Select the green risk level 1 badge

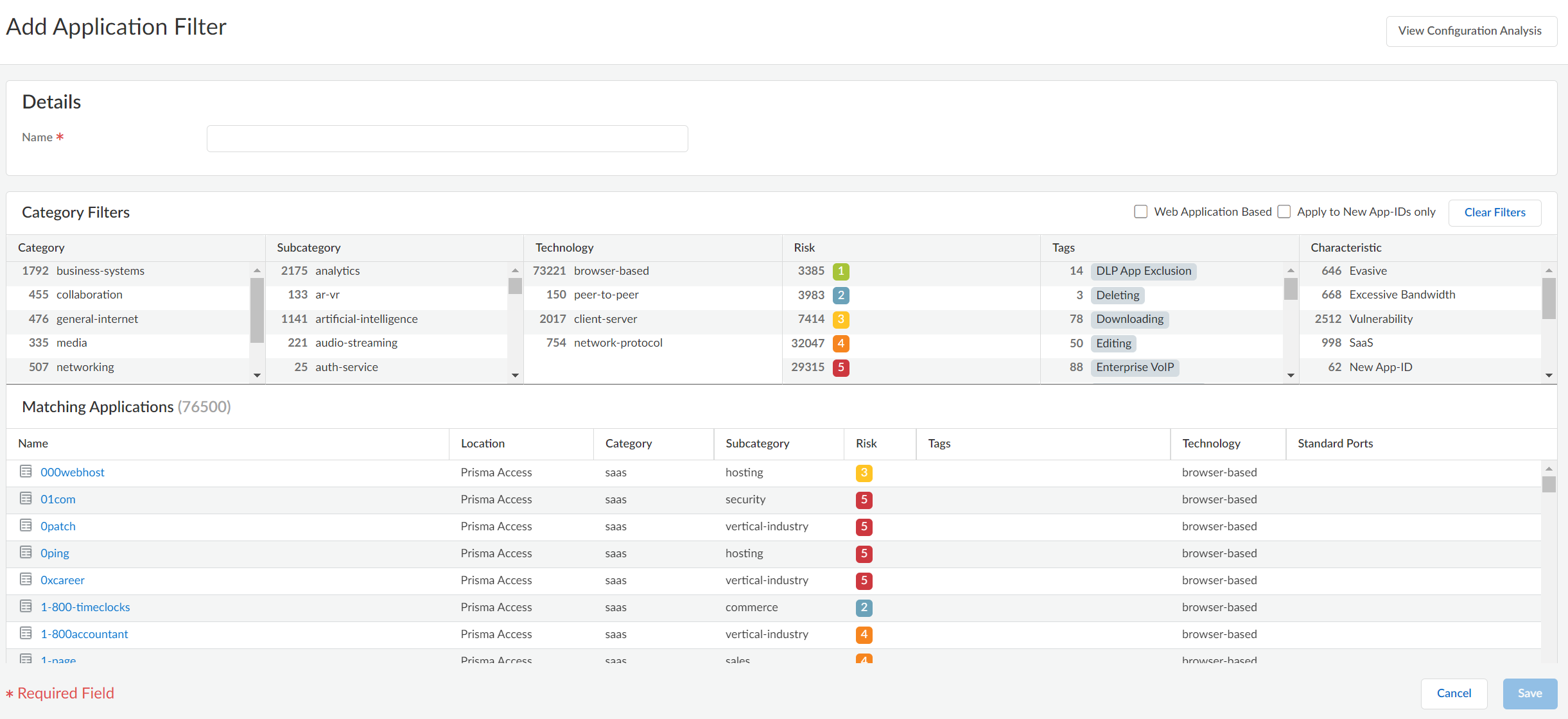841,272
